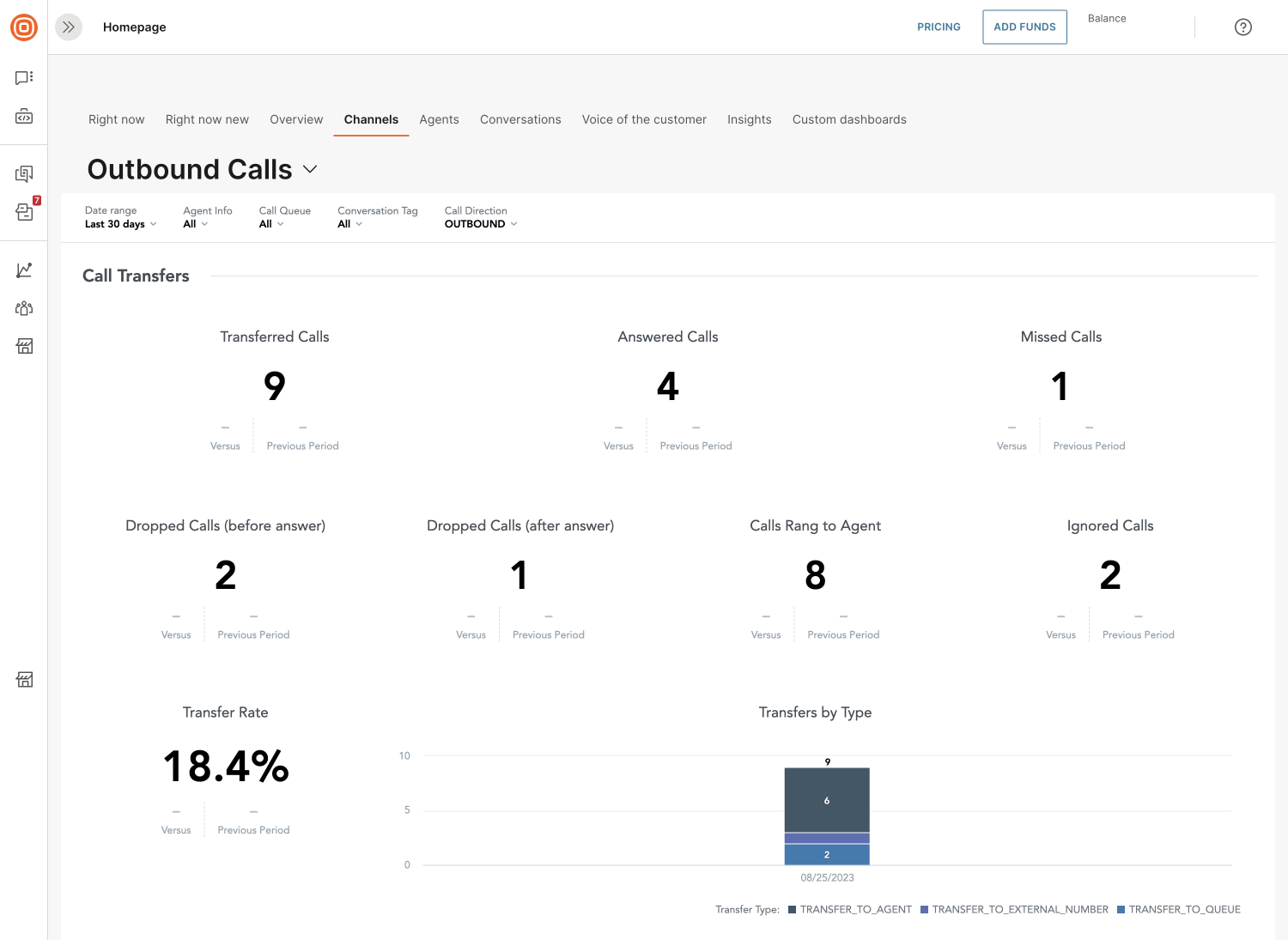Open the PRICING link
Image resolution: width=1288 pixels, height=940 pixels.
tap(939, 27)
